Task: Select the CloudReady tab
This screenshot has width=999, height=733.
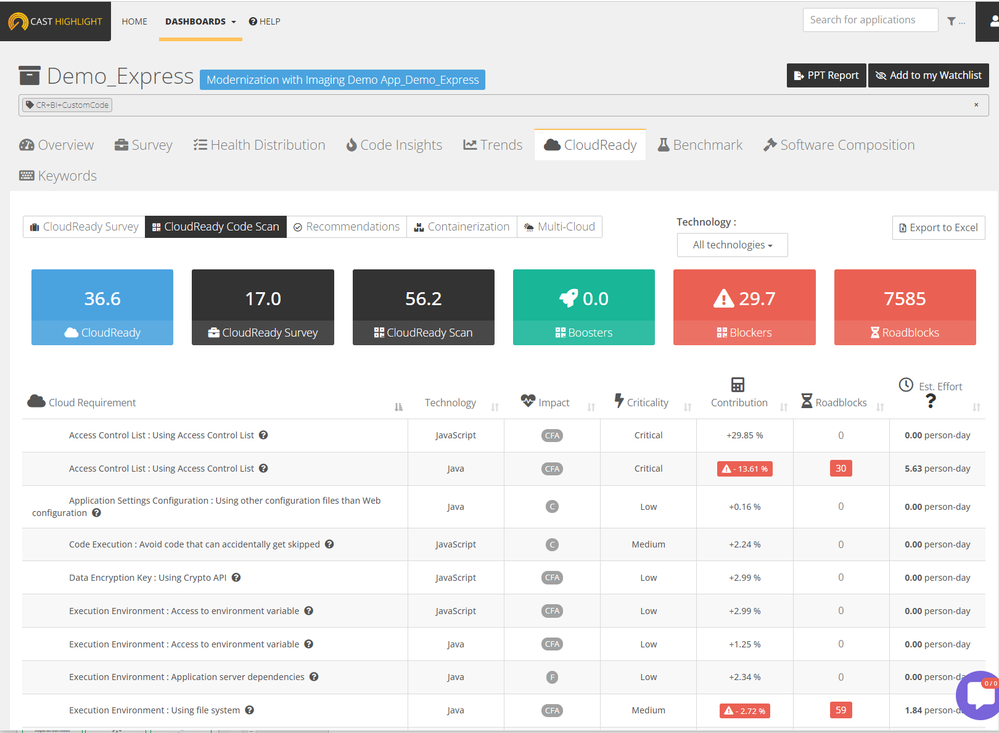Action: point(590,145)
